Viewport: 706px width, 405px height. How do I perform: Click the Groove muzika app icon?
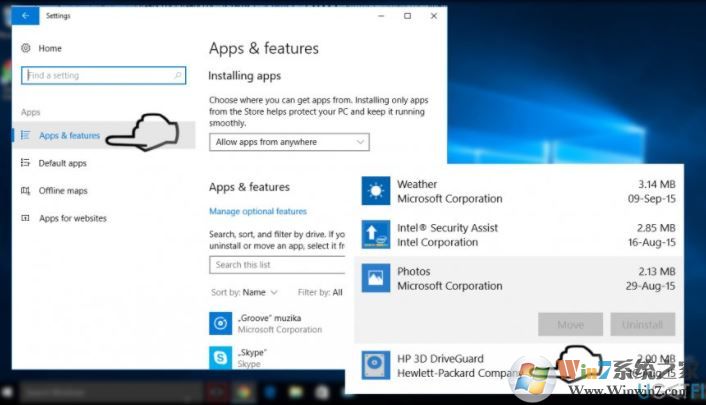[220, 323]
